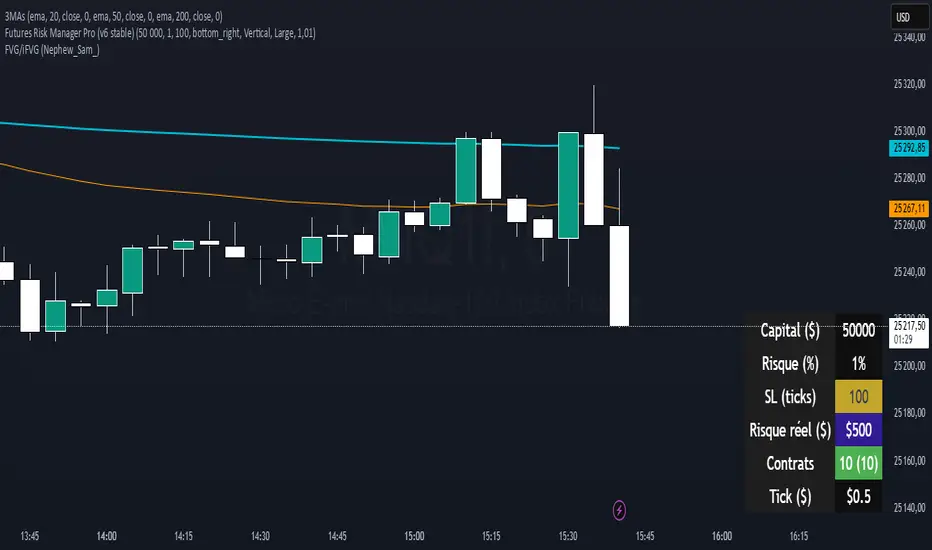Screen dimensions: 932x550
Task: Click the lightning bolt event icon
Action: [619, 510]
